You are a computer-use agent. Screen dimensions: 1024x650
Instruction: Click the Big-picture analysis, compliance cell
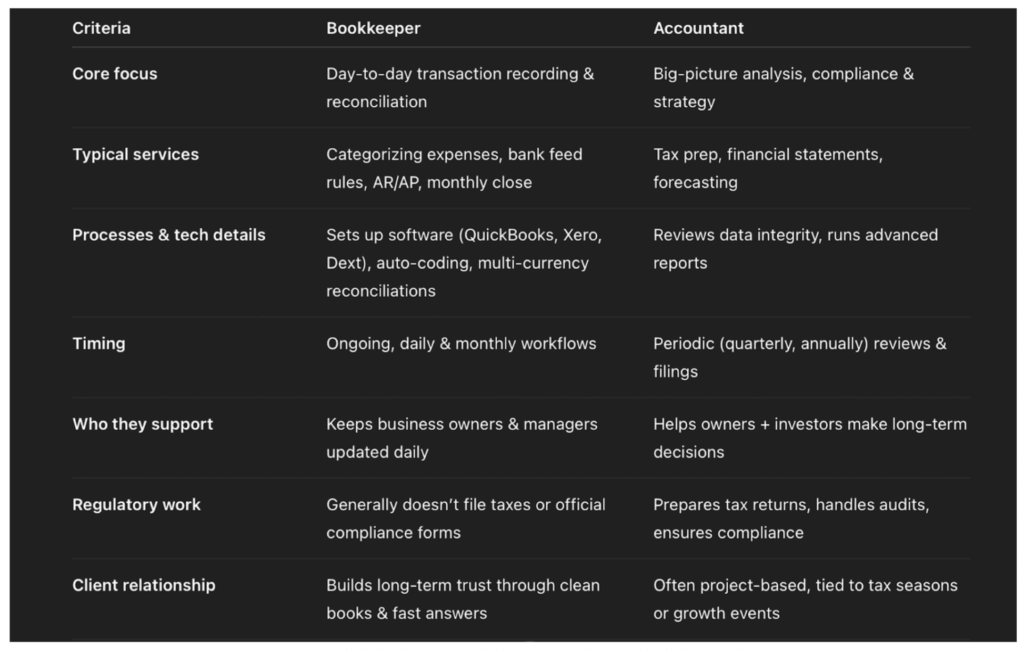click(x=784, y=88)
